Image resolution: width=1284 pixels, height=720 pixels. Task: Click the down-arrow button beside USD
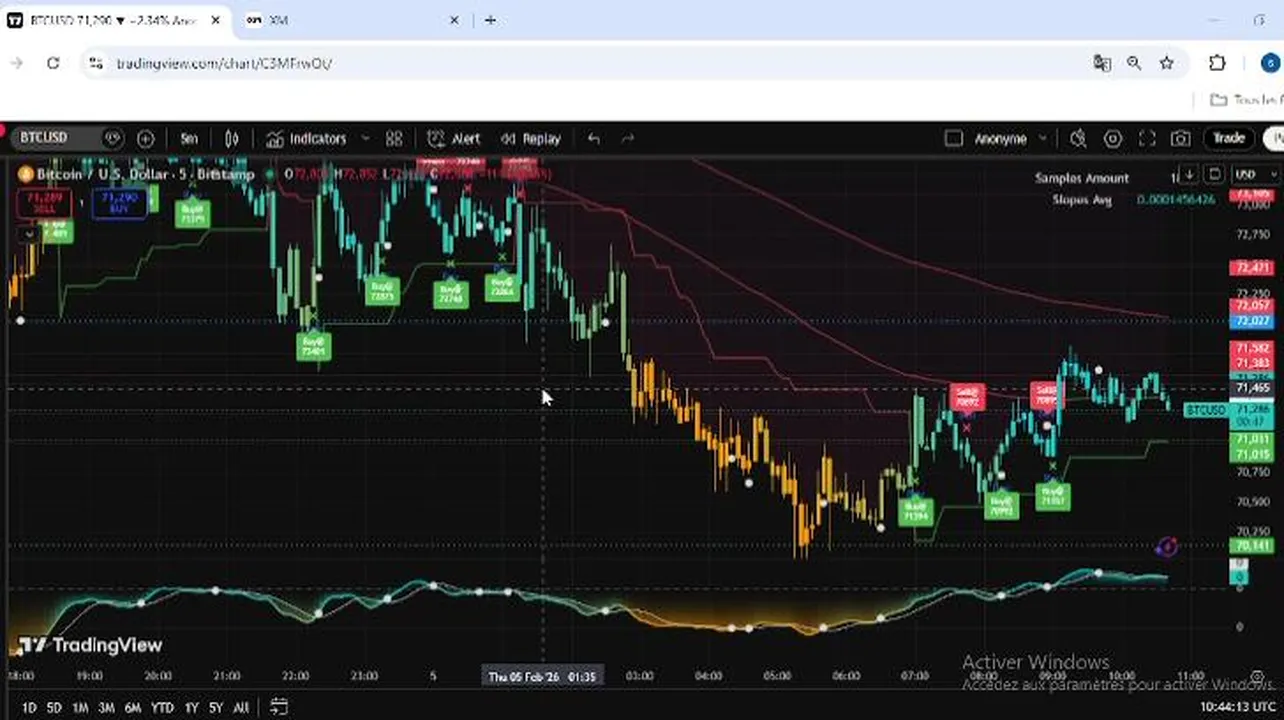pos(1187,175)
